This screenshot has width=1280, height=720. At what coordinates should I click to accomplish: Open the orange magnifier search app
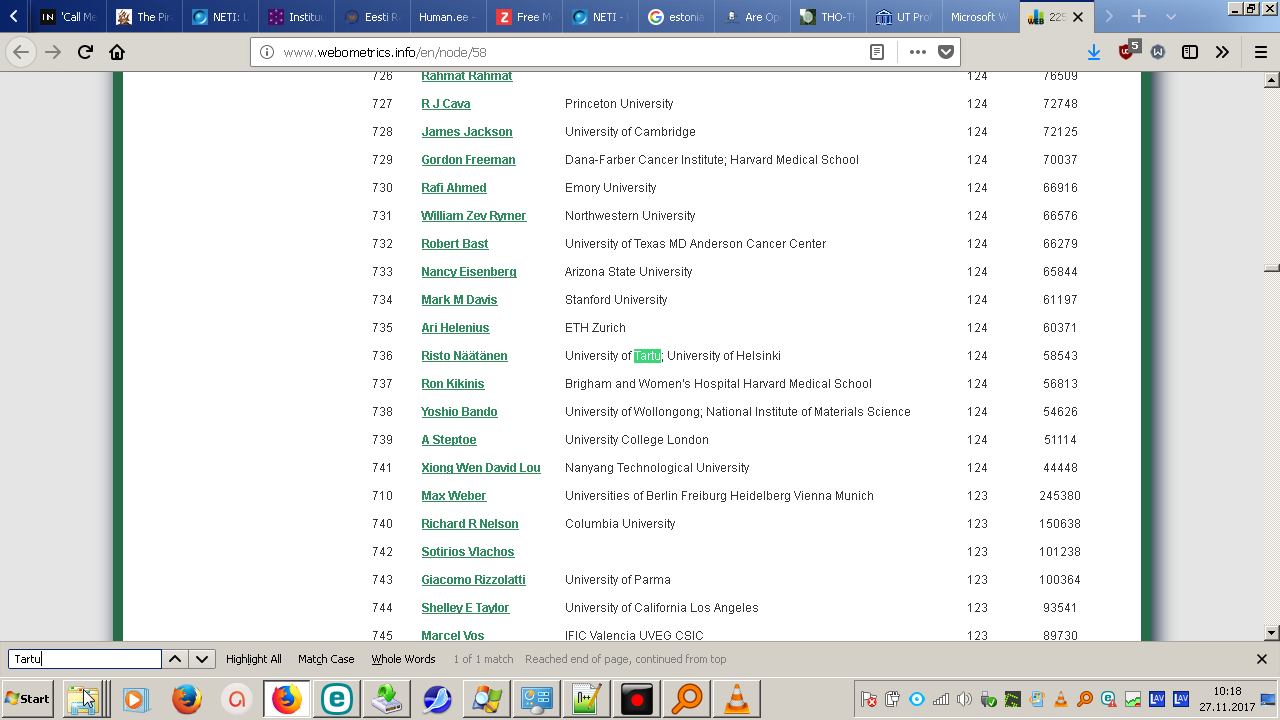pyautogui.click(x=687, y=698)
